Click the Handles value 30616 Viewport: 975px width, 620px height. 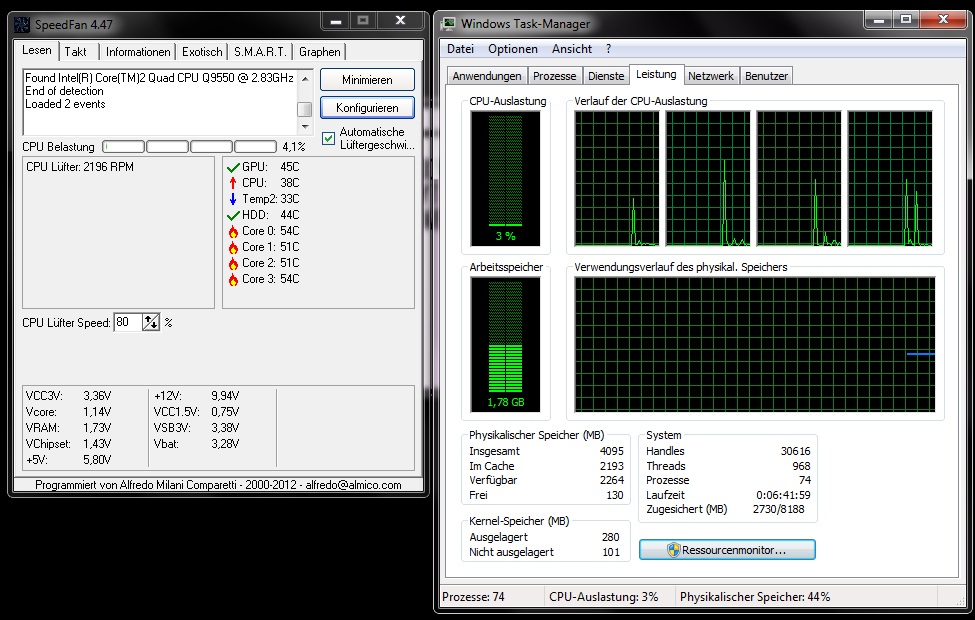[795, 451]
